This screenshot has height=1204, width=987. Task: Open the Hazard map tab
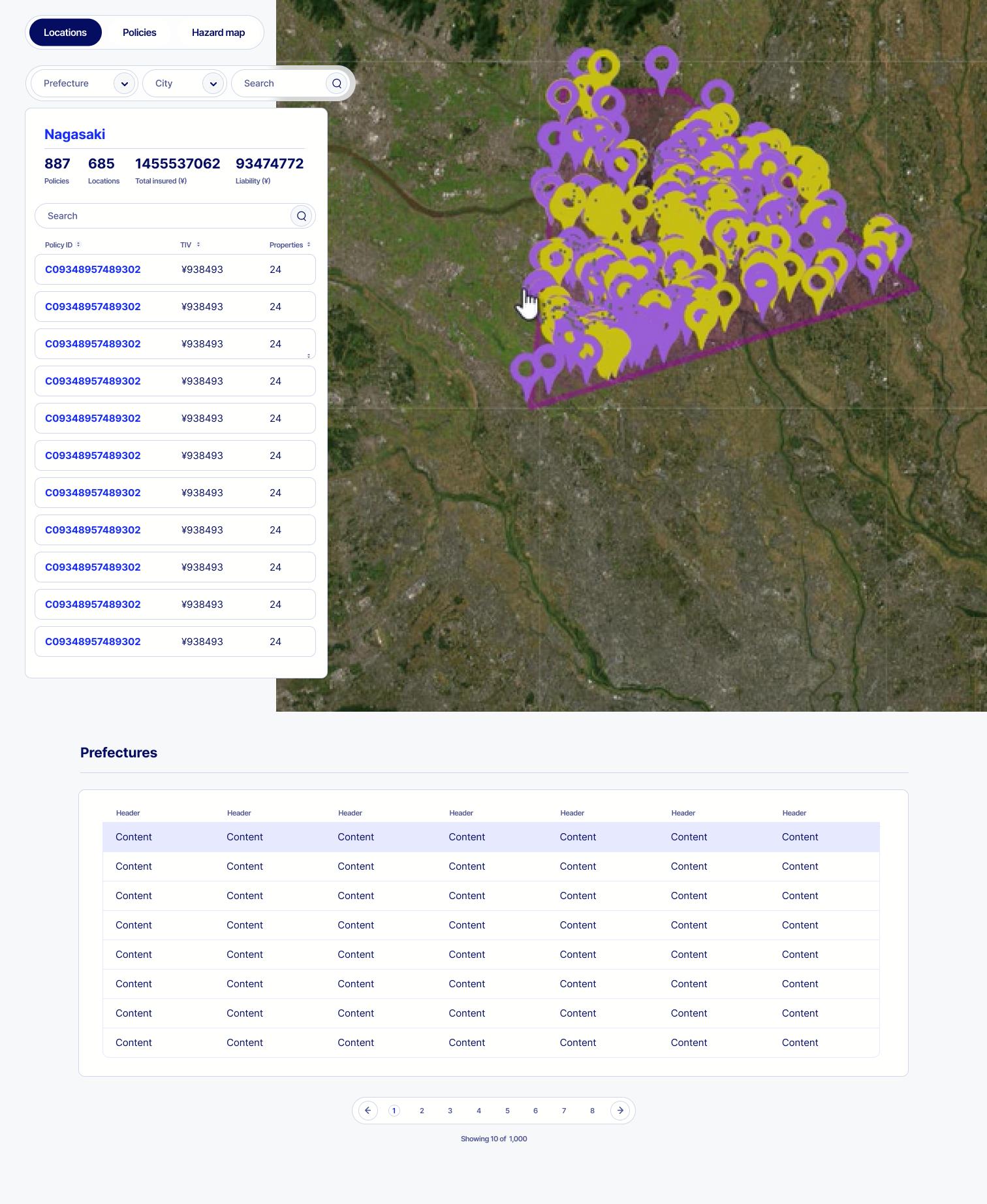(x=218, y=33)
